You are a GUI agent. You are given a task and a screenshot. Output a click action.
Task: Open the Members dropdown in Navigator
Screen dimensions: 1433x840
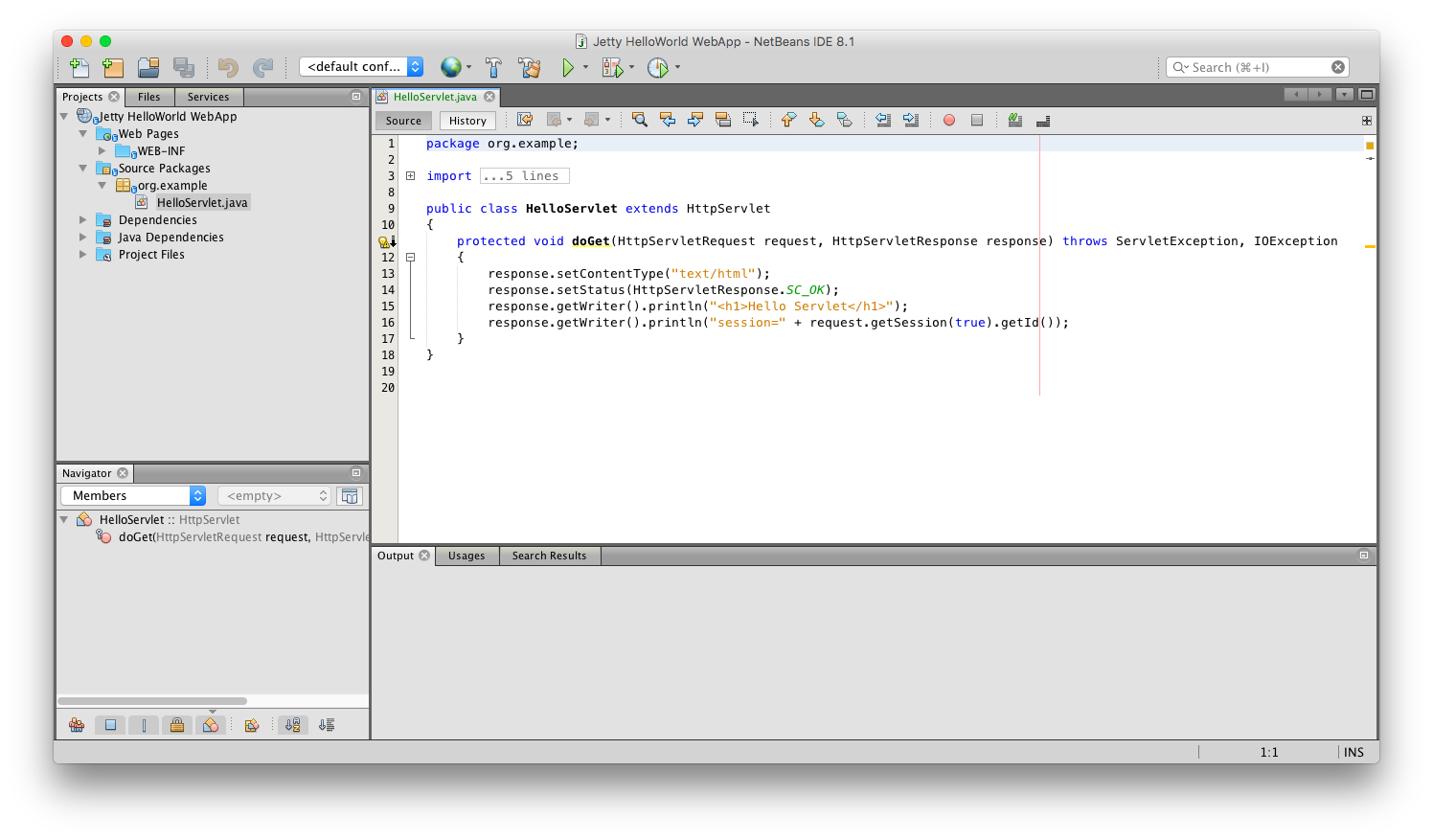133,496
